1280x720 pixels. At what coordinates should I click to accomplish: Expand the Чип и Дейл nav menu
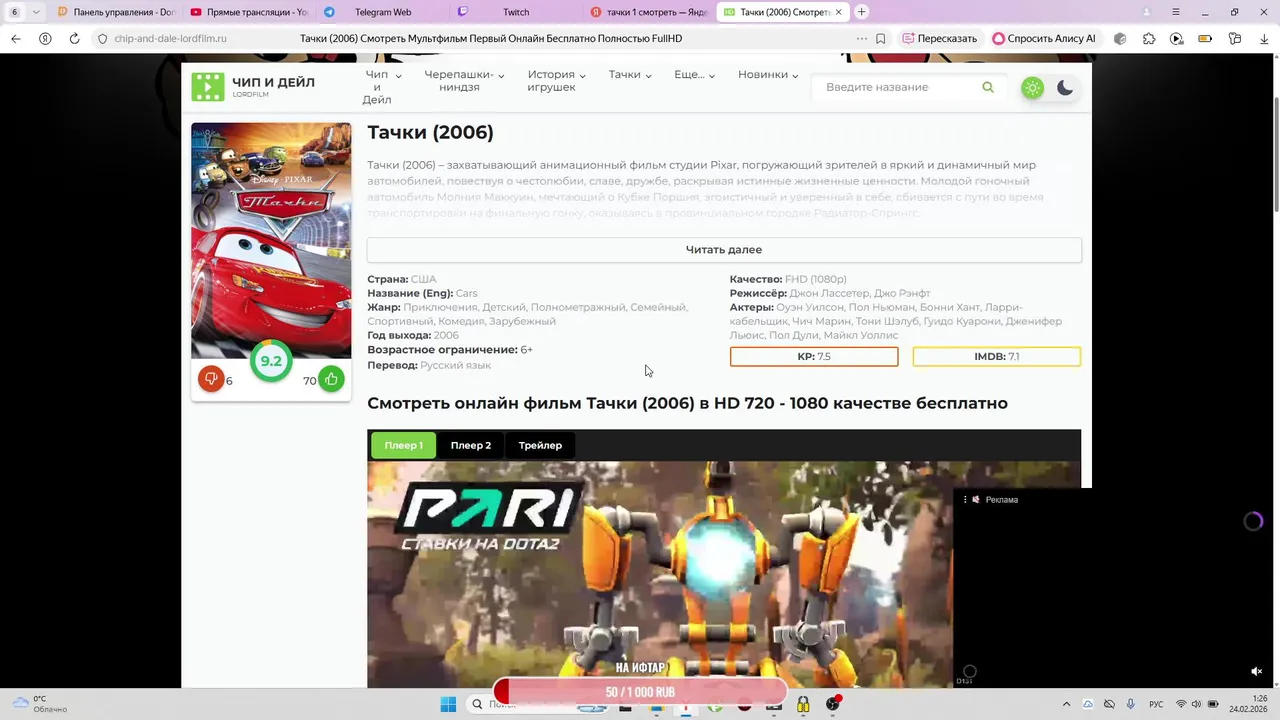click(x=382, y=87)
